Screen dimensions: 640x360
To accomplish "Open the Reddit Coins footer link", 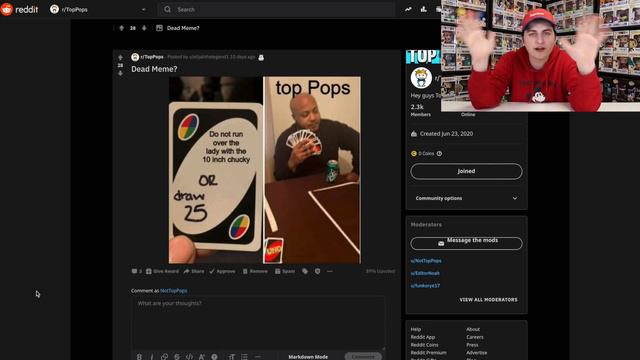I will click(x=424, y=345).
